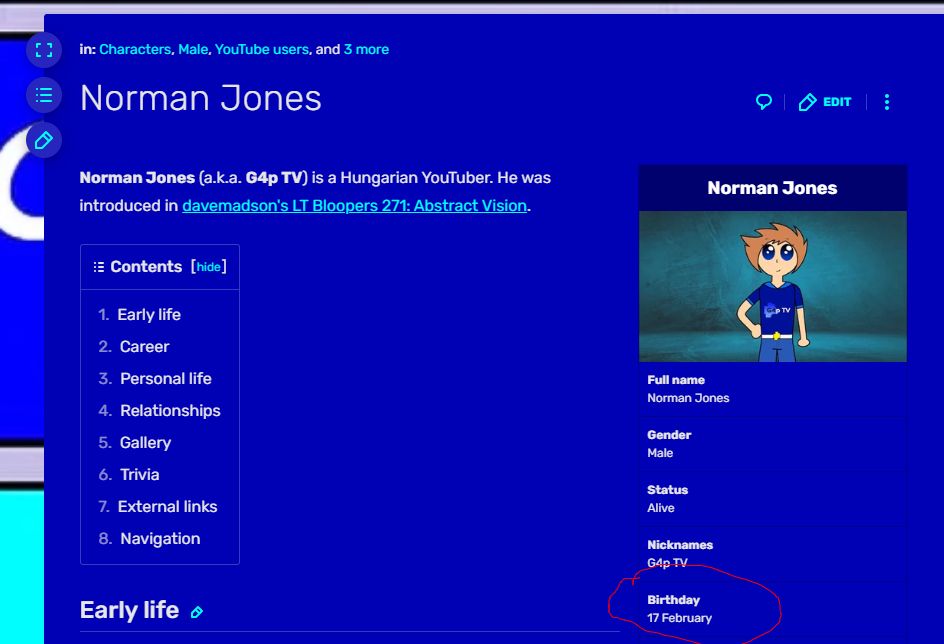Jump to Navigation in Contents
The image size is (944, 644).
tap(160, 539)
